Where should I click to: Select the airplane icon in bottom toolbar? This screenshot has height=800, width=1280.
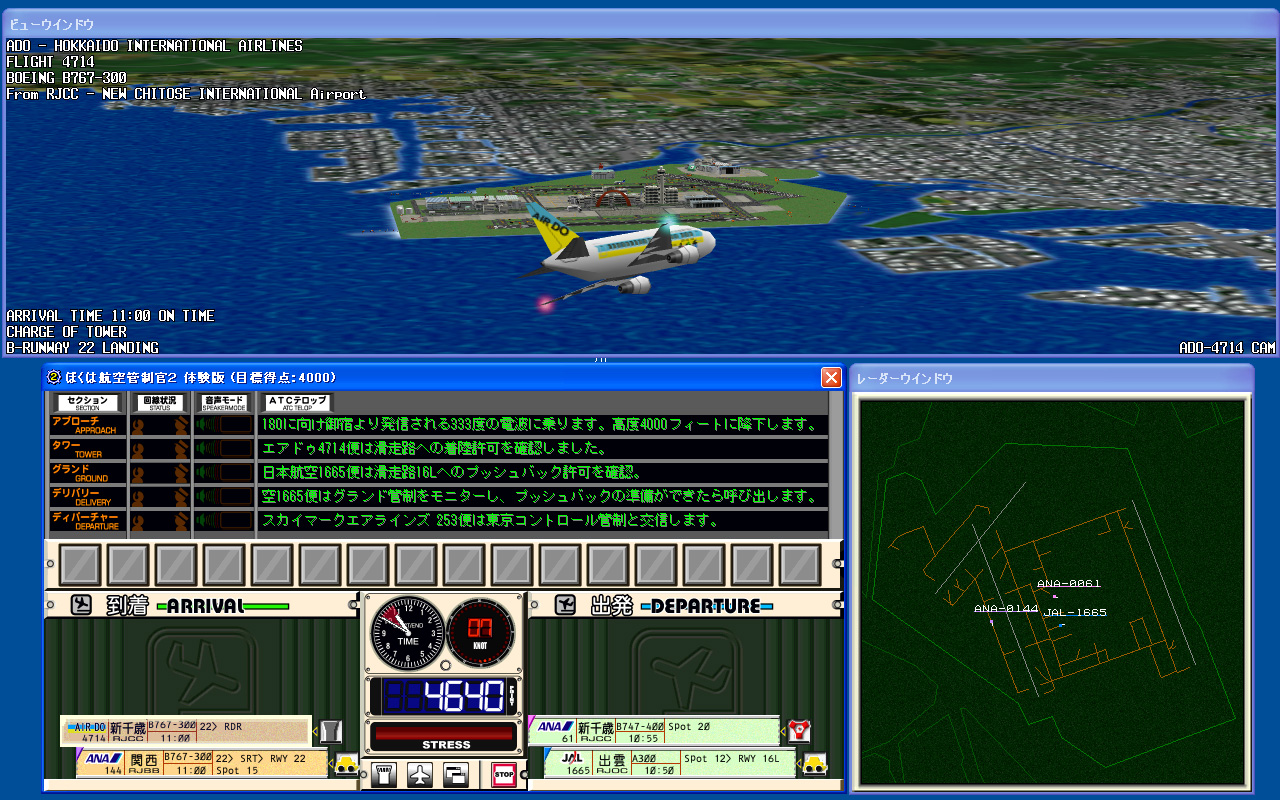pyautogui.click(x=420, y=775)
